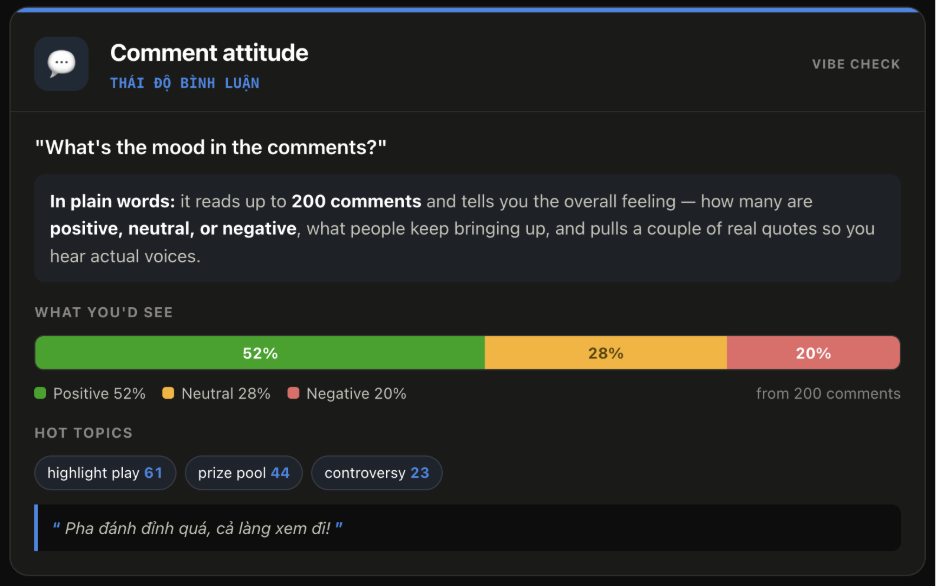The height and width of the screenshot is (586, 936).
Task: Click the green Positive legend dot
Action: pyautogui.click(x=40, y=393)
